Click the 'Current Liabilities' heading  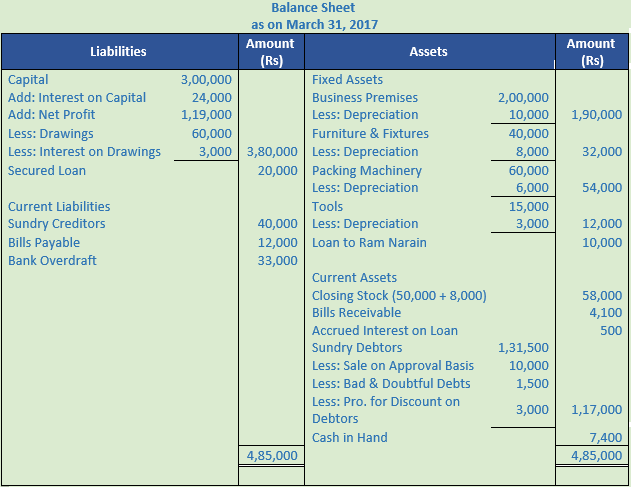pyautogui.click(x=59, y=206)
